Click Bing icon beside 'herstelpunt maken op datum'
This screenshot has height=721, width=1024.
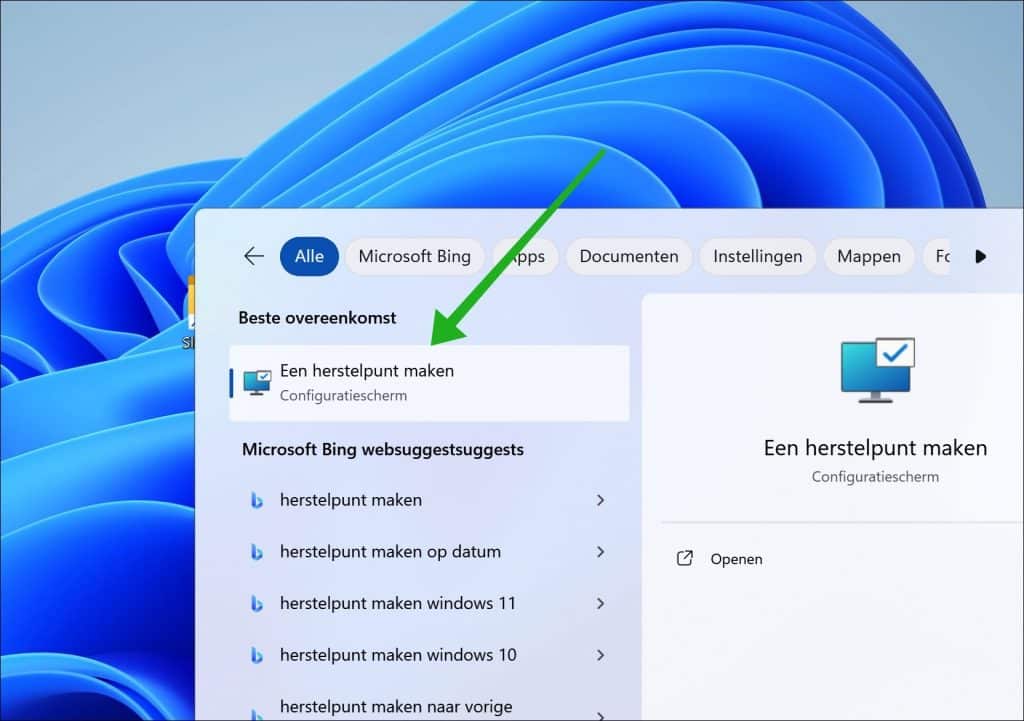point(257,553)
